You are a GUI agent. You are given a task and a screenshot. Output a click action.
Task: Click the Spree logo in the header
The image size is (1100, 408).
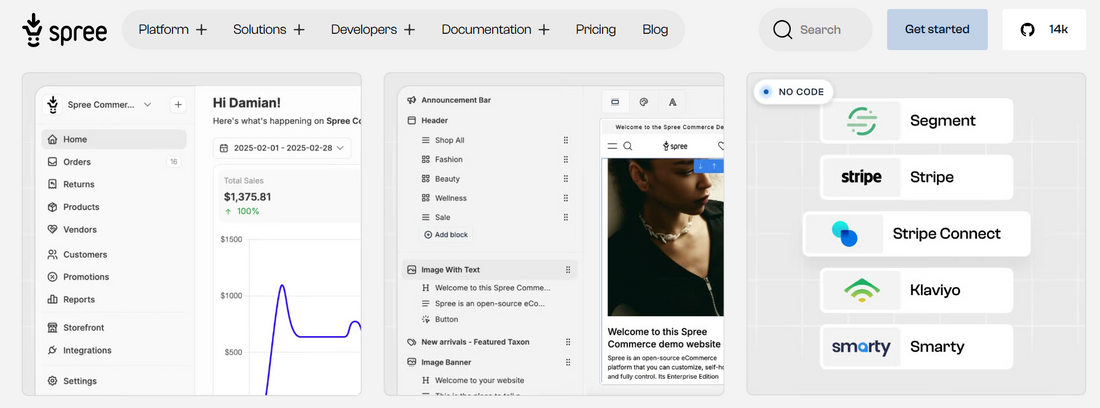(x=64, y=30)
